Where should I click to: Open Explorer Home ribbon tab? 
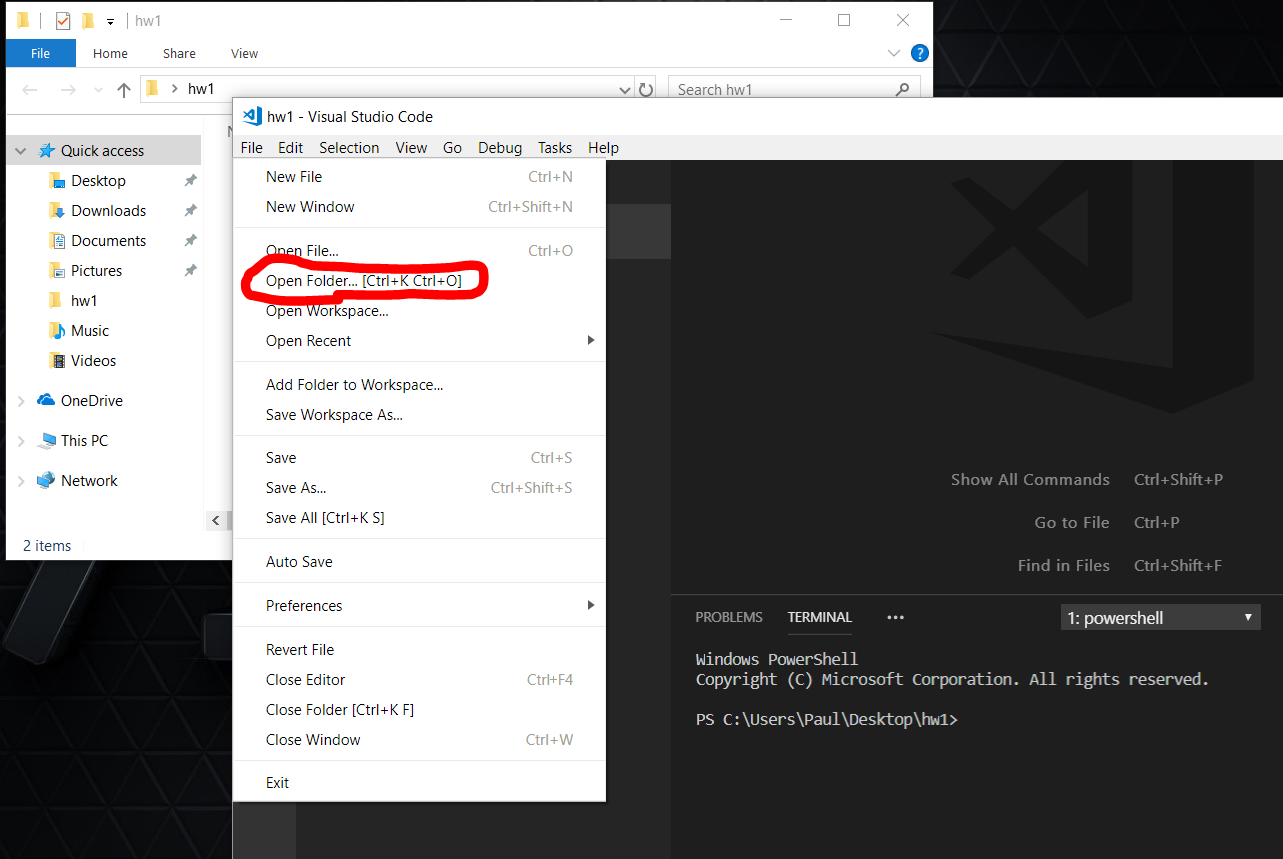[110, 53]
